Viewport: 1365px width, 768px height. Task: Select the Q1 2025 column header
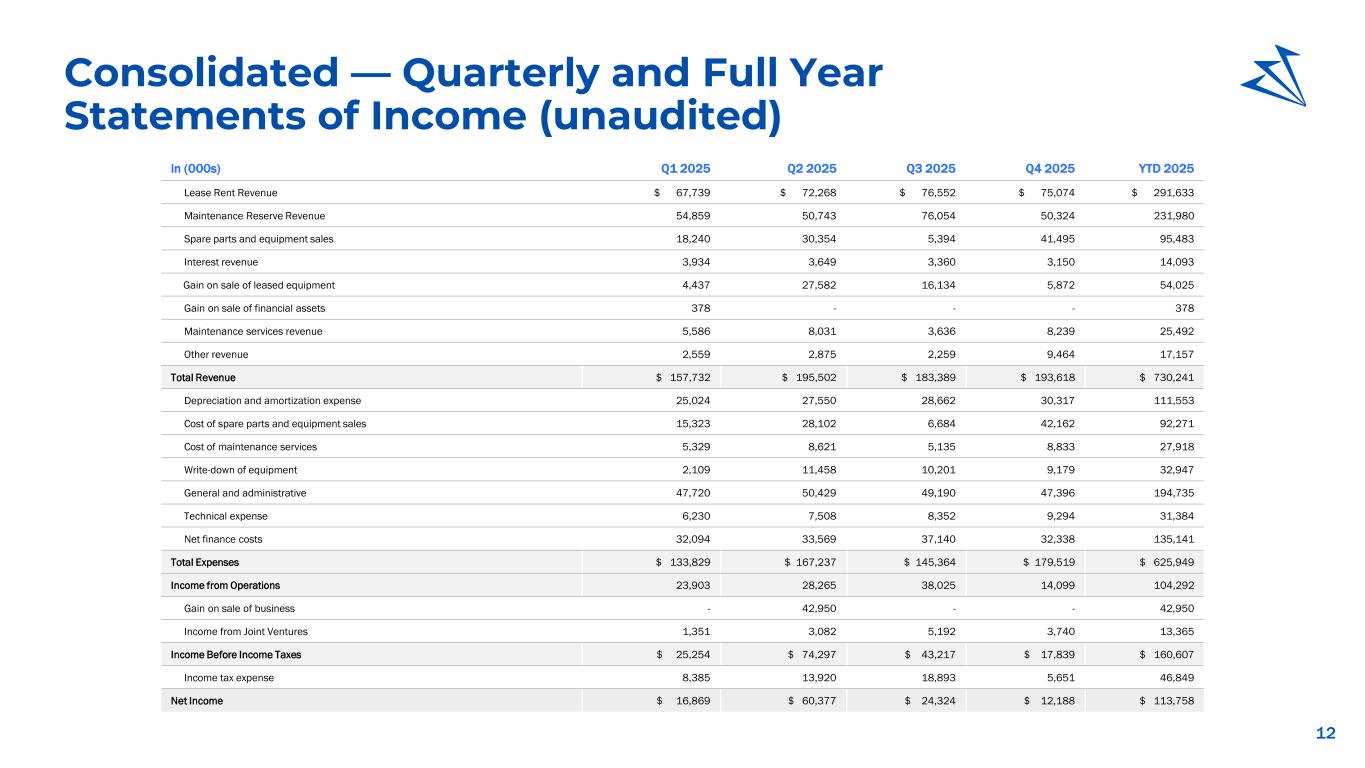pos(685,169)
